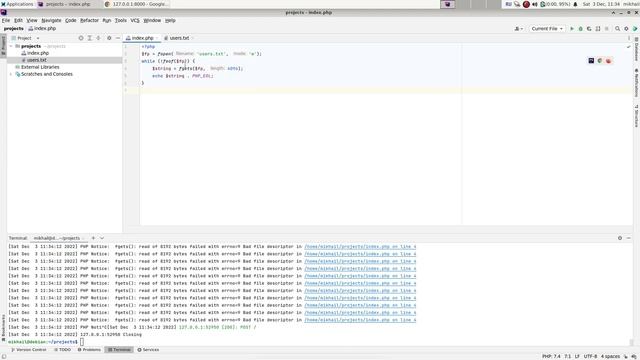Screen dimensions: 640x360
Task: Click Select Opened File target icon in Project panel
Action: (x=81, y=38)
